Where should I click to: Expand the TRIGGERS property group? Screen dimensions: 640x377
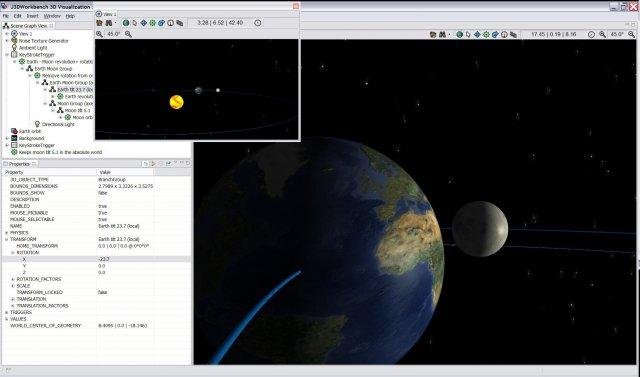(6, 312)
